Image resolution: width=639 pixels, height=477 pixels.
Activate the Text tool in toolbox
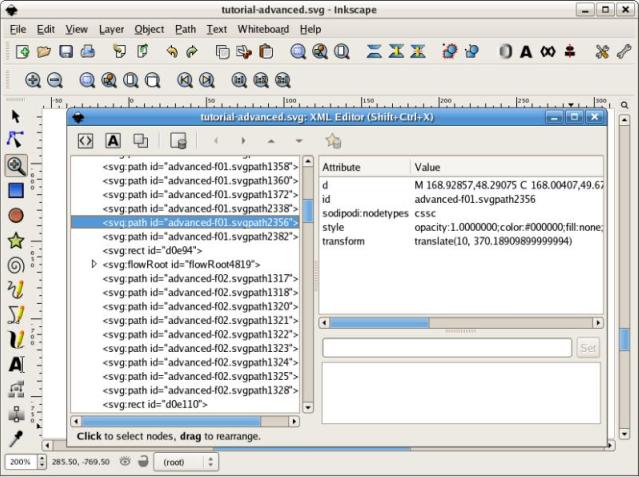pos(15,365)
